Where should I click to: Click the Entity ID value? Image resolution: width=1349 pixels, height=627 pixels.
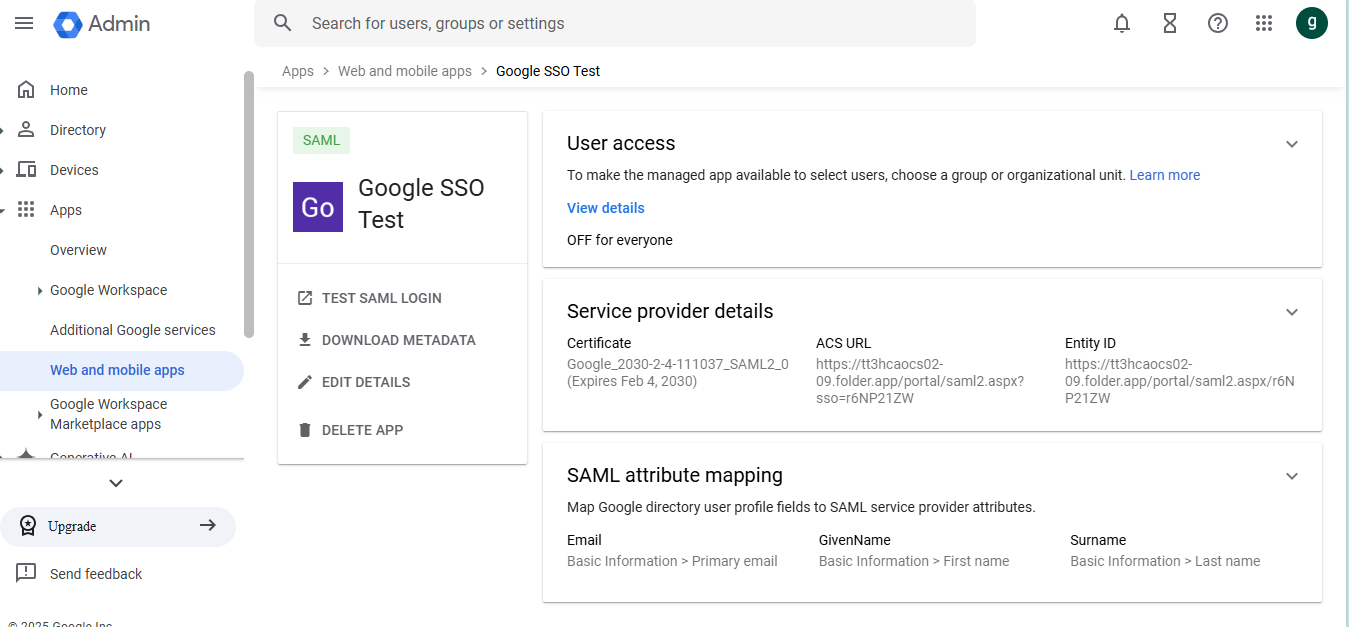tap(1180, 381)
